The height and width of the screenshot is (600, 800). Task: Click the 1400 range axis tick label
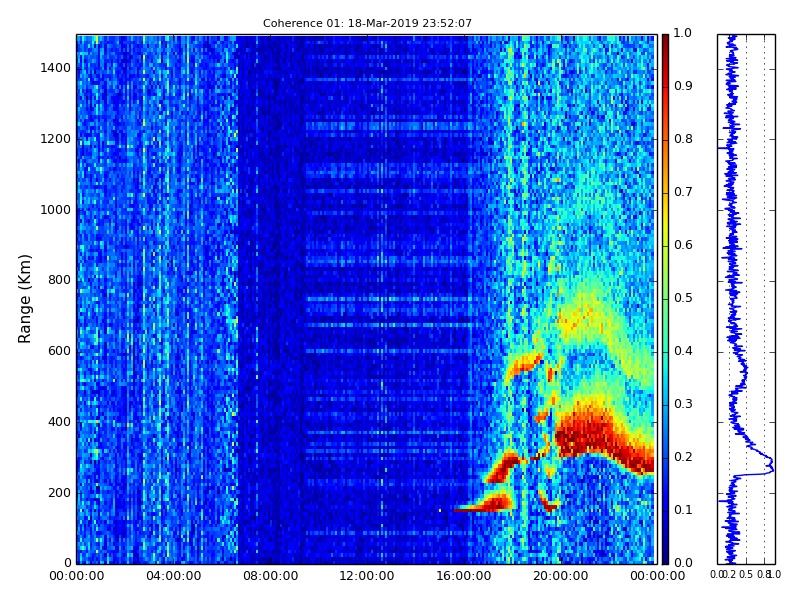(56, 68)
